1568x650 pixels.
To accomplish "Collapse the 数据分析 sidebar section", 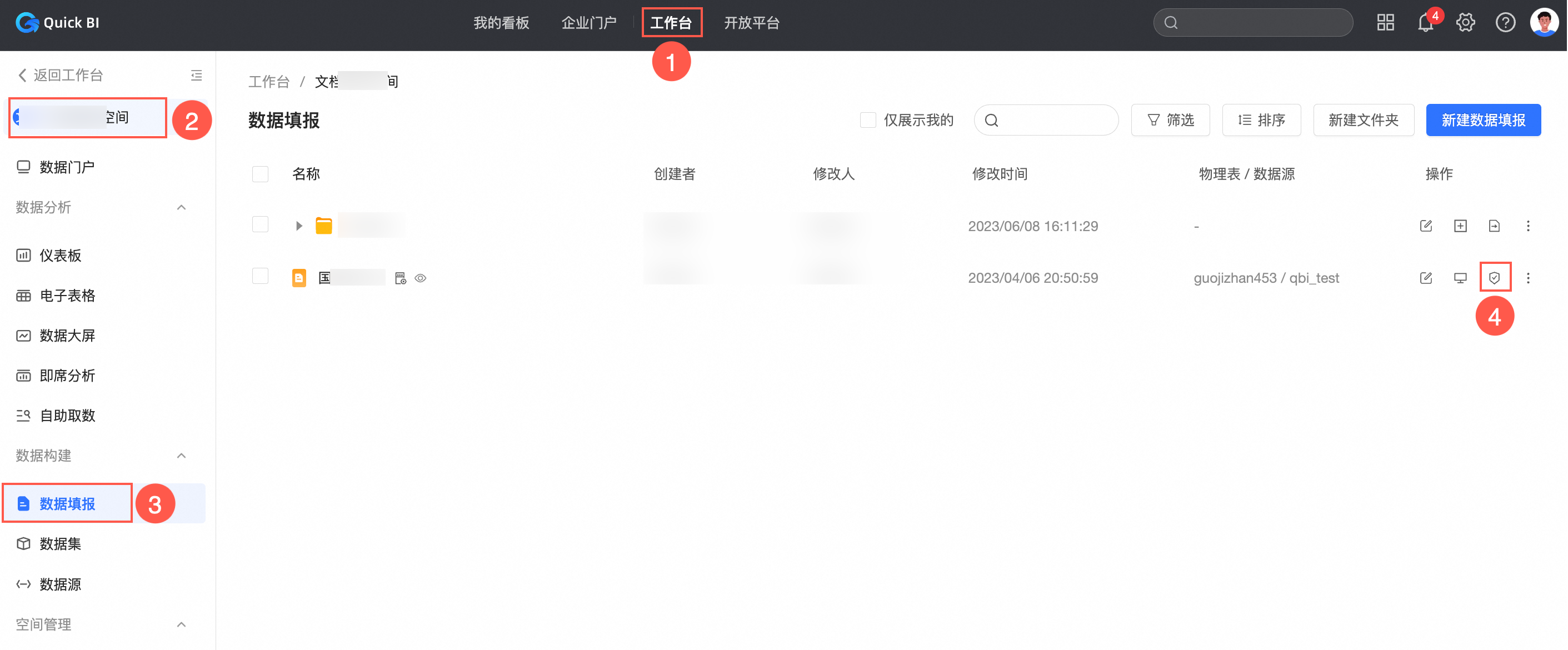I will 181,208.
